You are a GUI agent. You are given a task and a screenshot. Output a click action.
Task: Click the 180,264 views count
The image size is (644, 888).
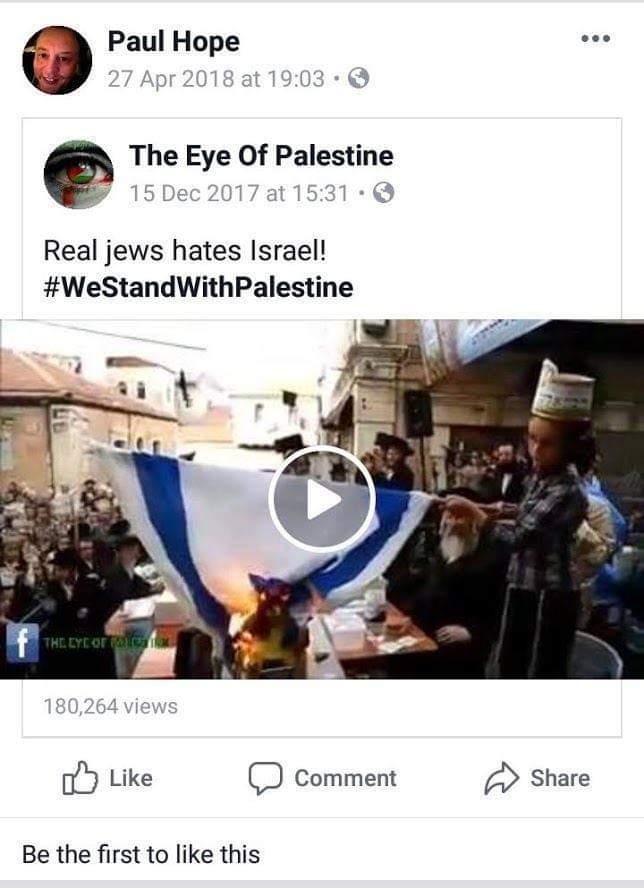point(110,706)
